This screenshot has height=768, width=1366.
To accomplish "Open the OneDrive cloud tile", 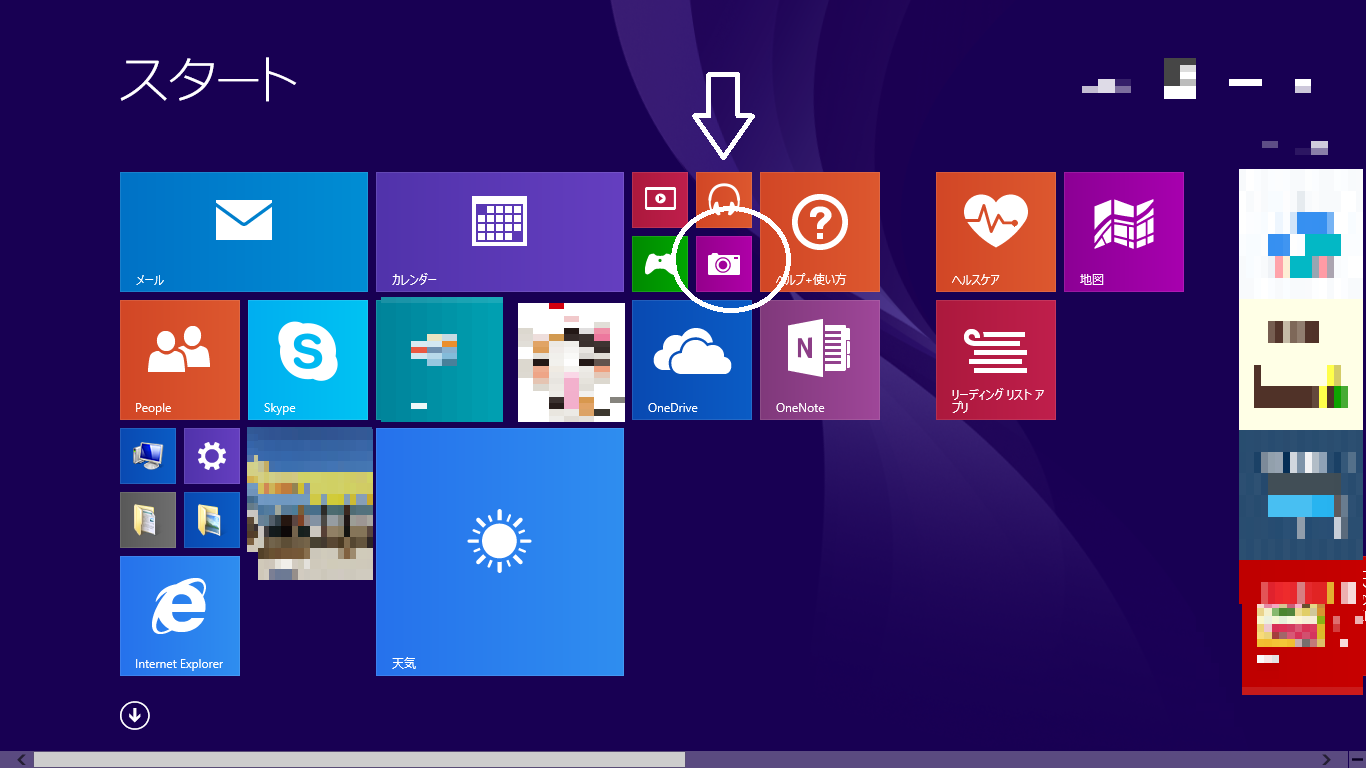I will 692,359.
